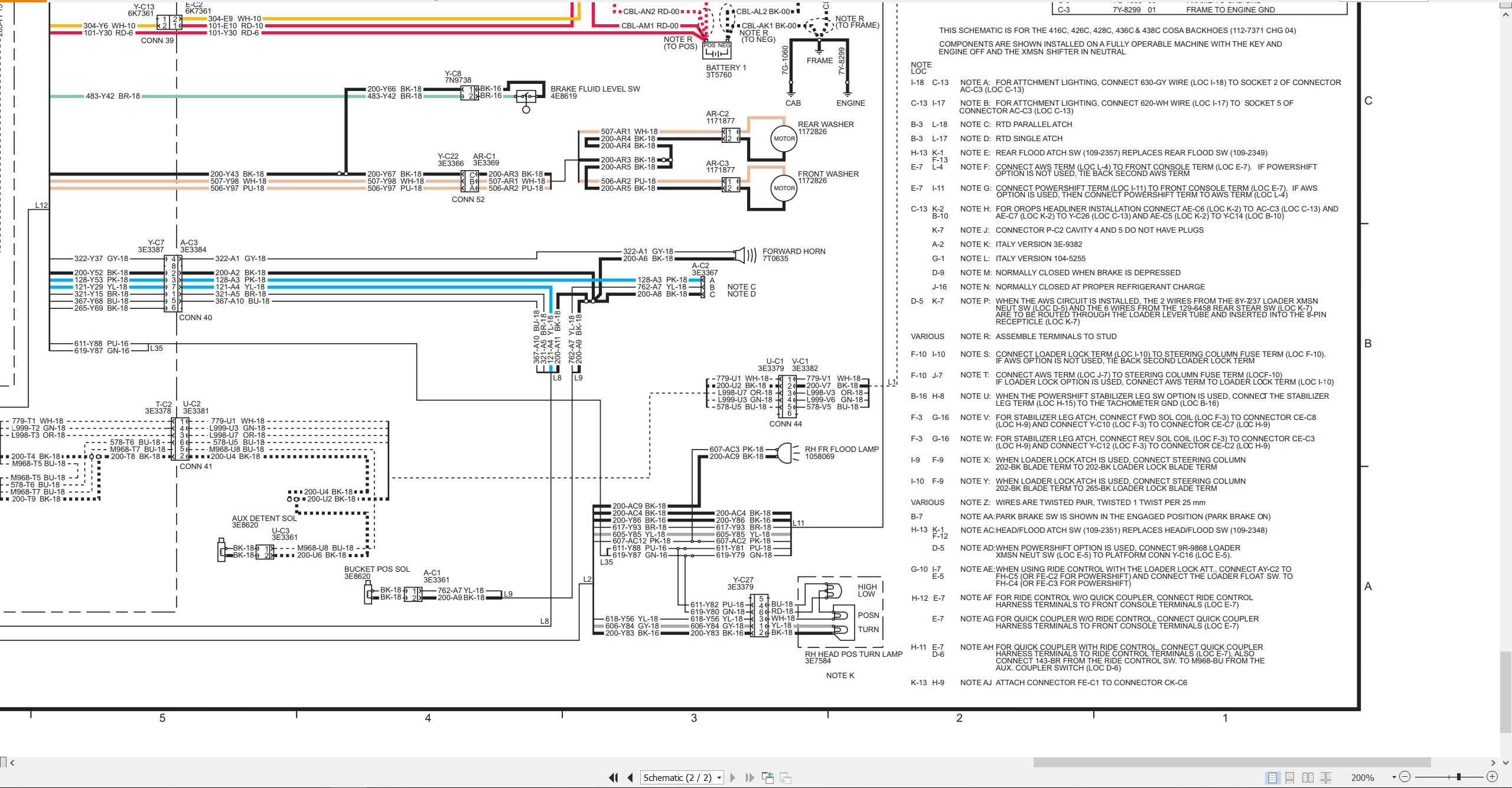Click the zoom slider handle
Screen dimensions: 1512x788
tap(1459, 777)
